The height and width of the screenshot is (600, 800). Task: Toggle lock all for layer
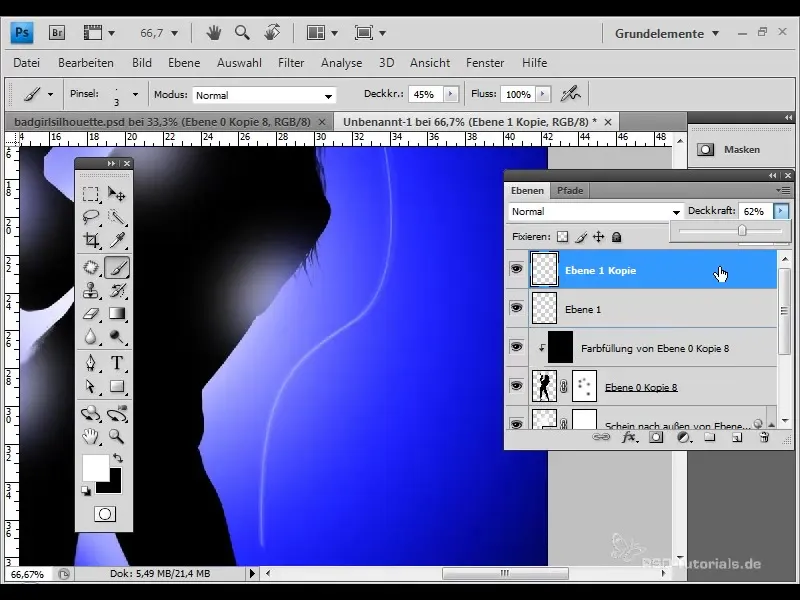pos(616,237)
